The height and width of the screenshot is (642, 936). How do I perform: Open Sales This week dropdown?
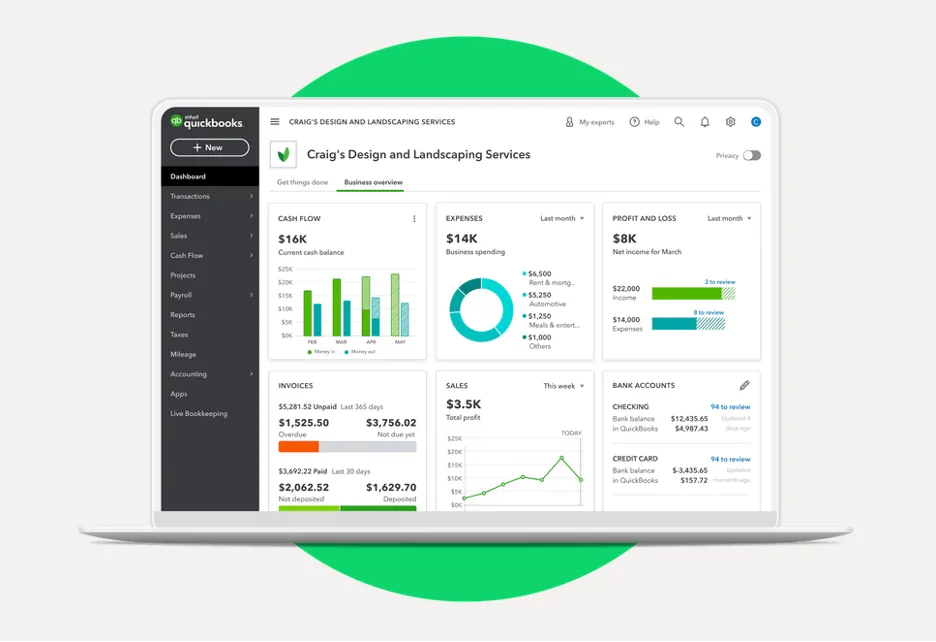tap(564, 386)
